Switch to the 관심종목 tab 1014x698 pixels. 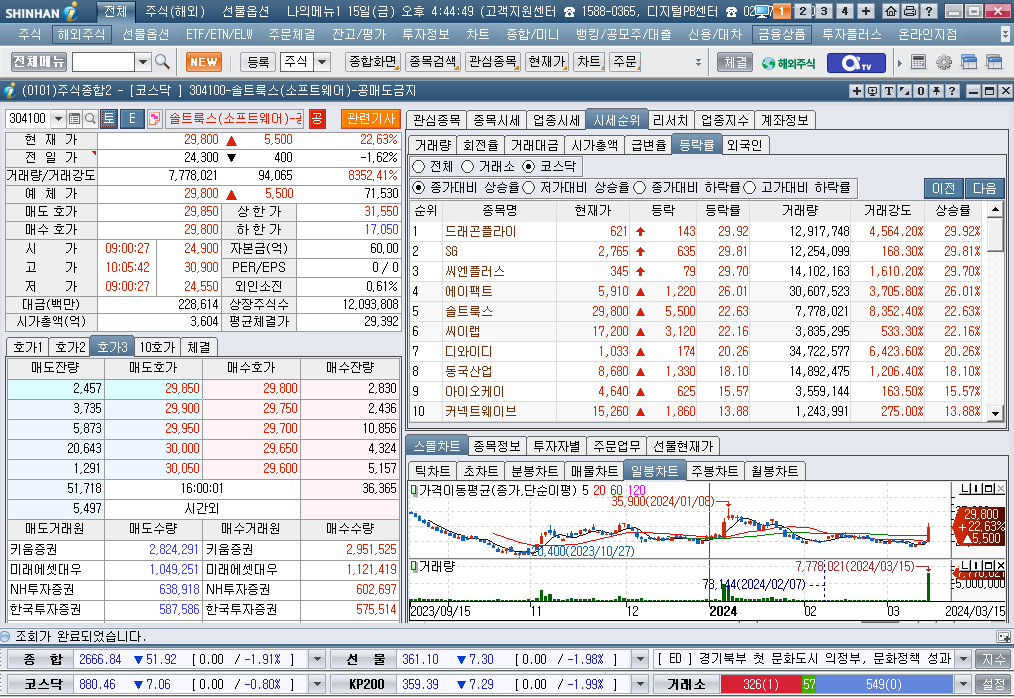[x=437, y=120]
